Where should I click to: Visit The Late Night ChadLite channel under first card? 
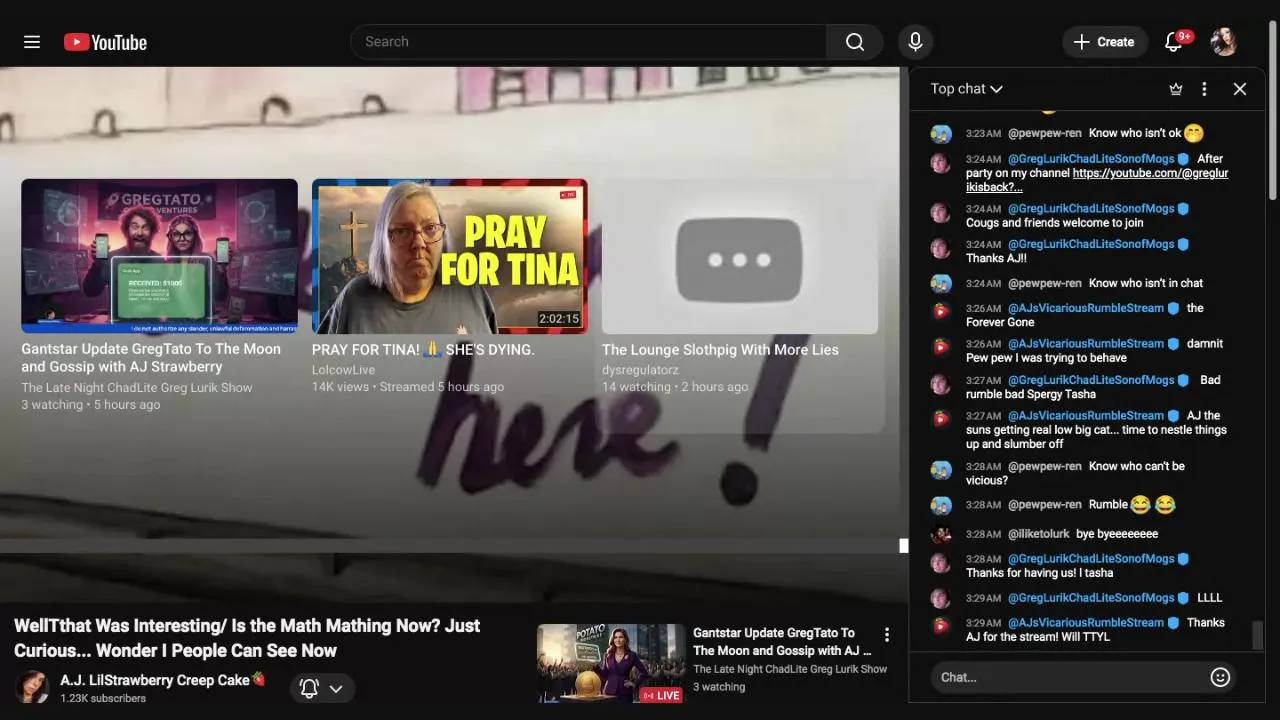point(137,388)
